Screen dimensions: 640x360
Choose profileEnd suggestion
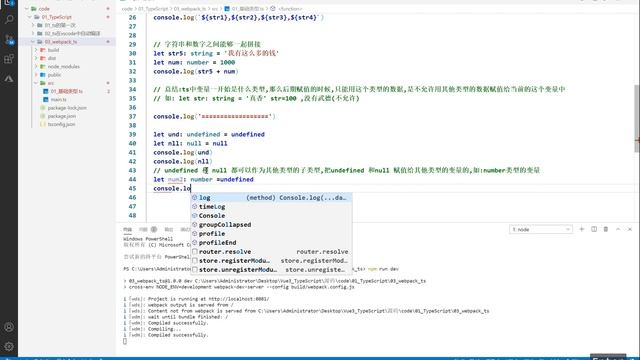point(271,242)
